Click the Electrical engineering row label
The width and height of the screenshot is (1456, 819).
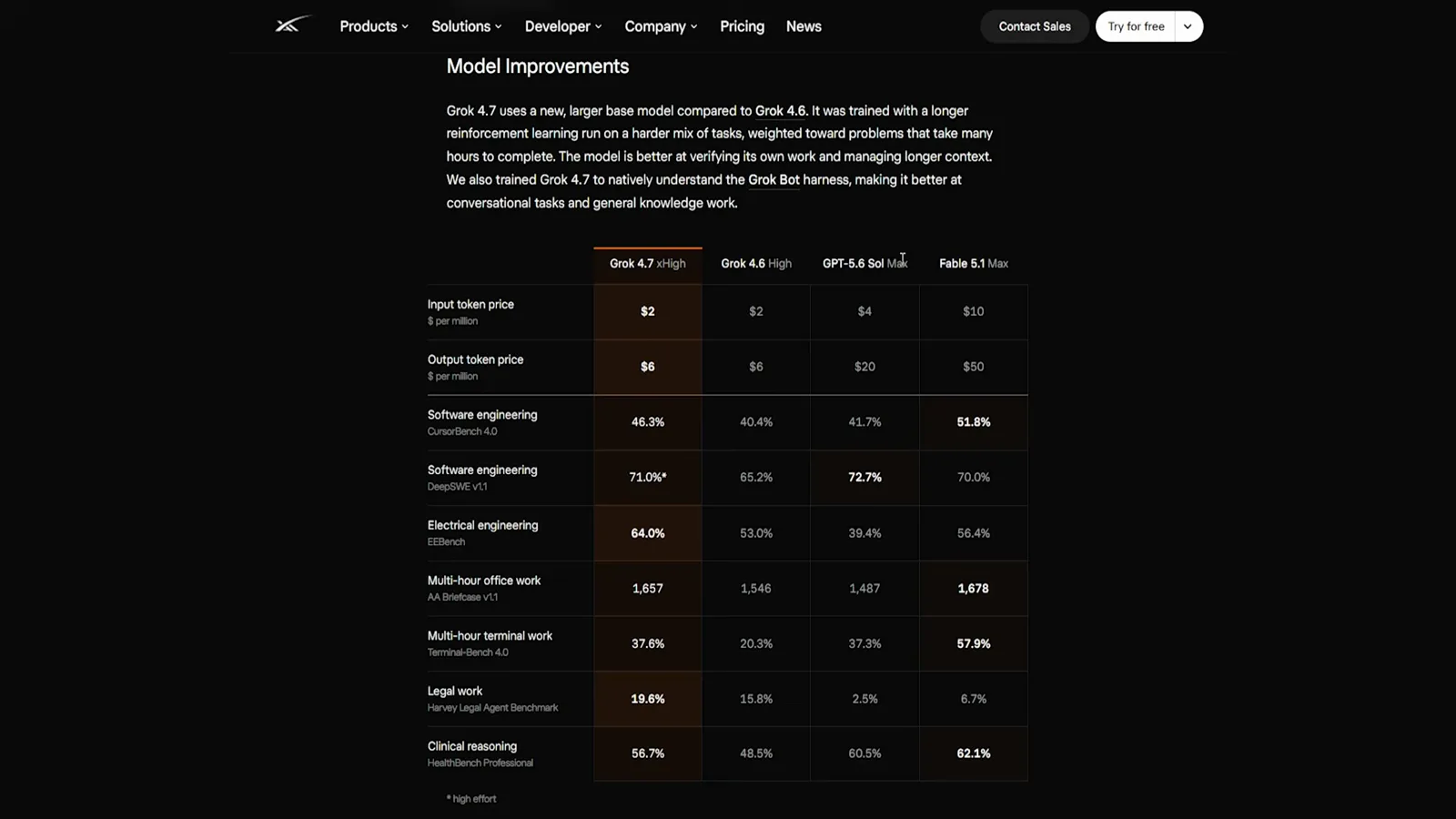482,525
